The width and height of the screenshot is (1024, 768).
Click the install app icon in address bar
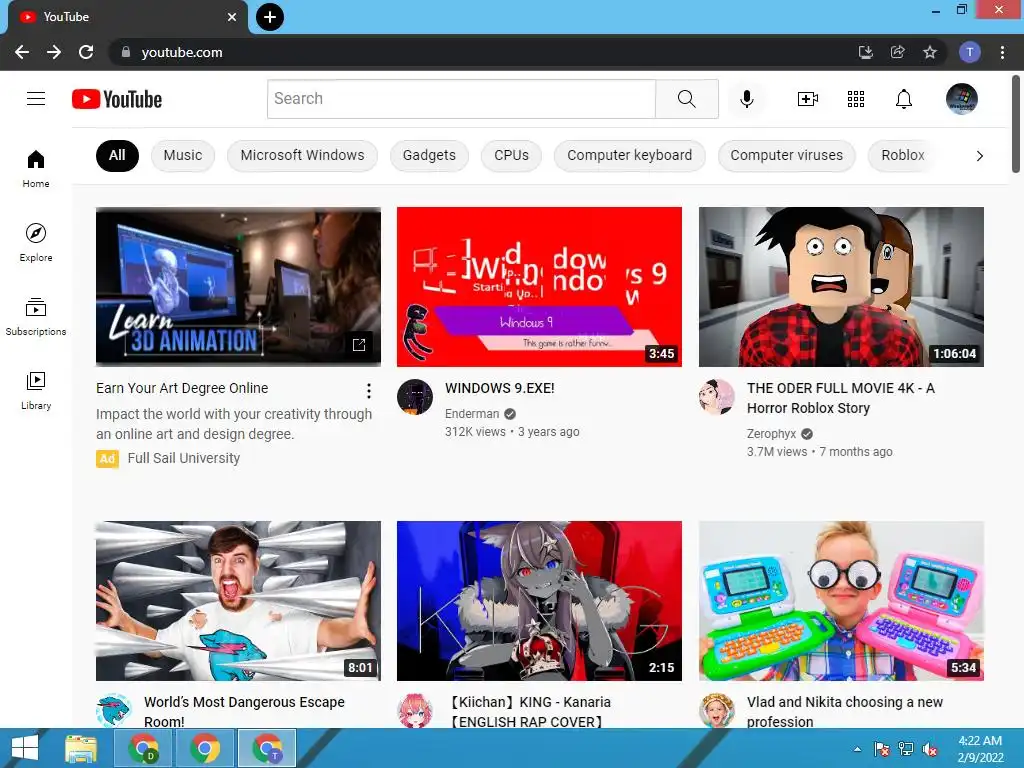(x=866, y=52)
